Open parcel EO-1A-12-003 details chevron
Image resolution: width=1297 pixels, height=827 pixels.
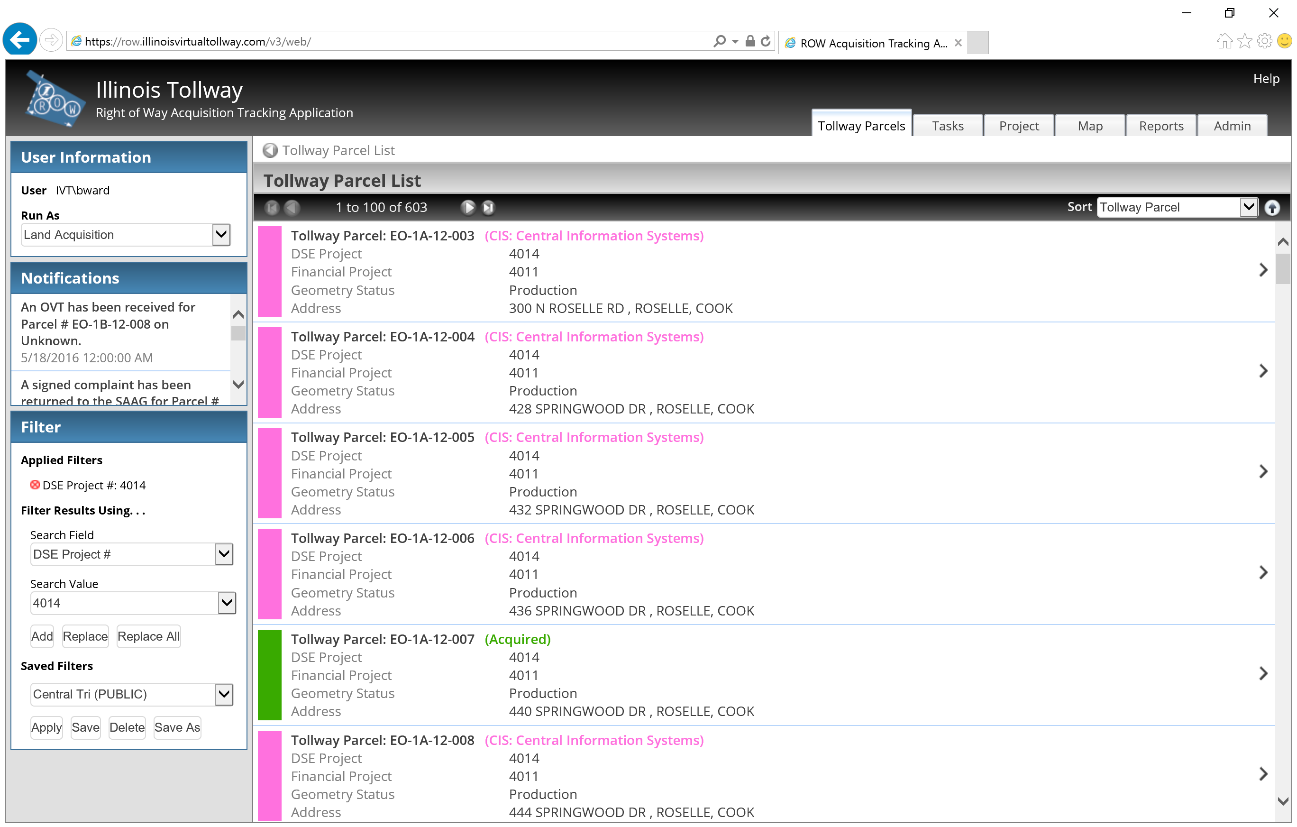coord(1263,270)
